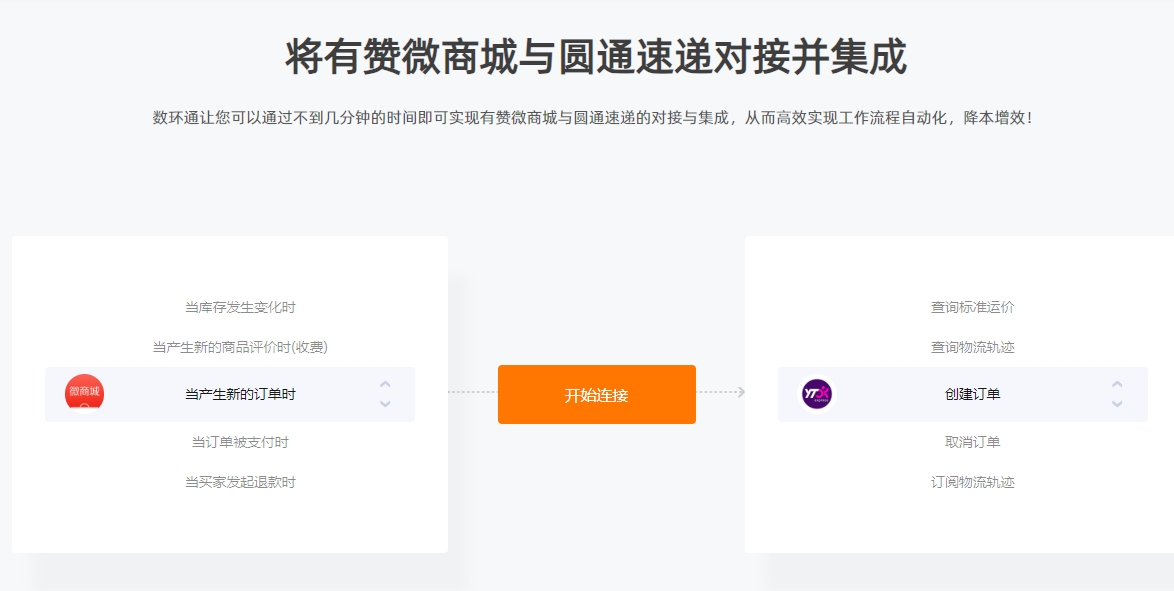Select next trigger with 微商城 down chevron
The height and width of the screenshot is (591, 1174).
pos(385,404)
